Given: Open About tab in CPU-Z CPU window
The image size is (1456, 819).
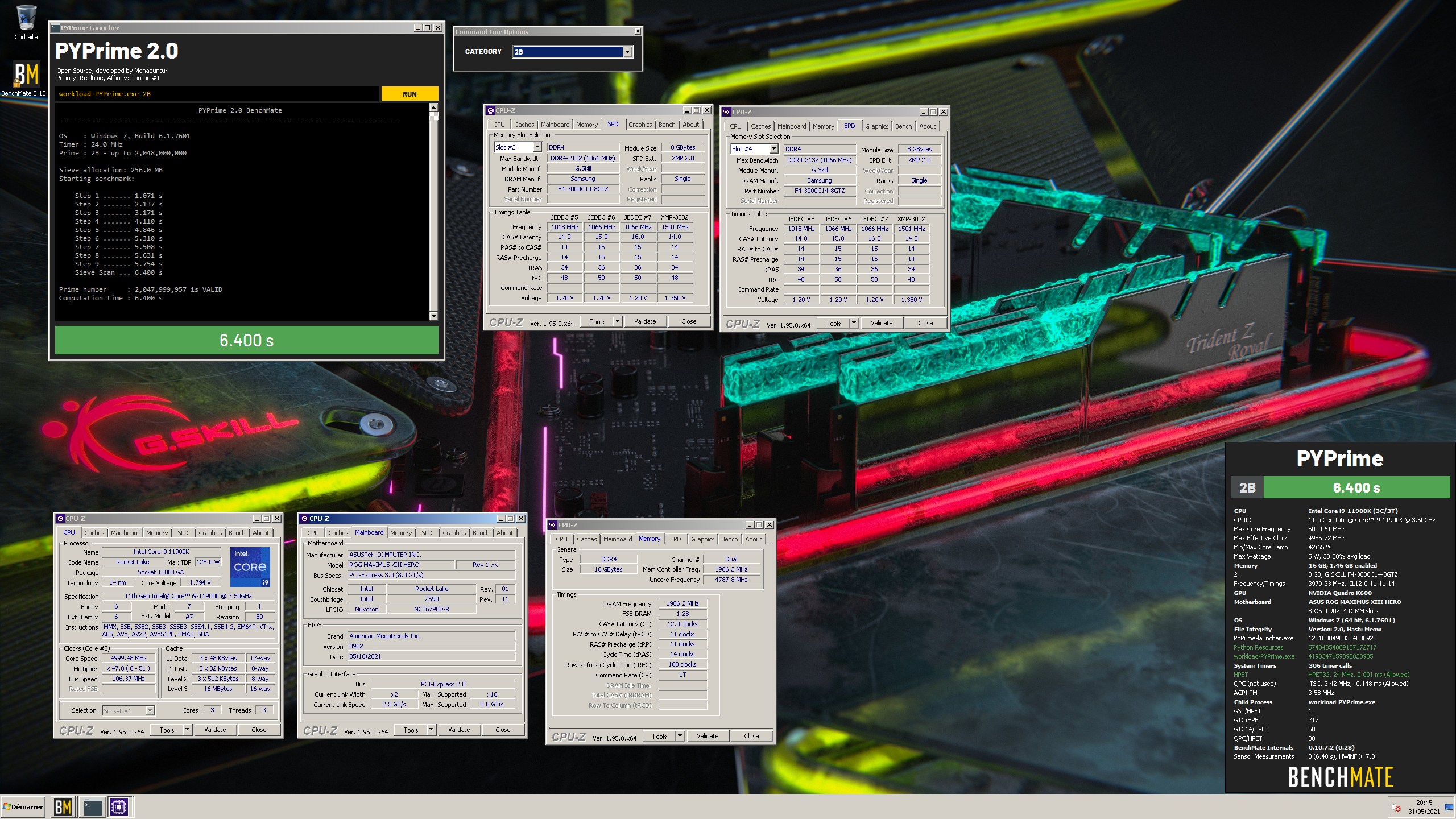Looking at the screenshot, I should [x=261, y=533].
